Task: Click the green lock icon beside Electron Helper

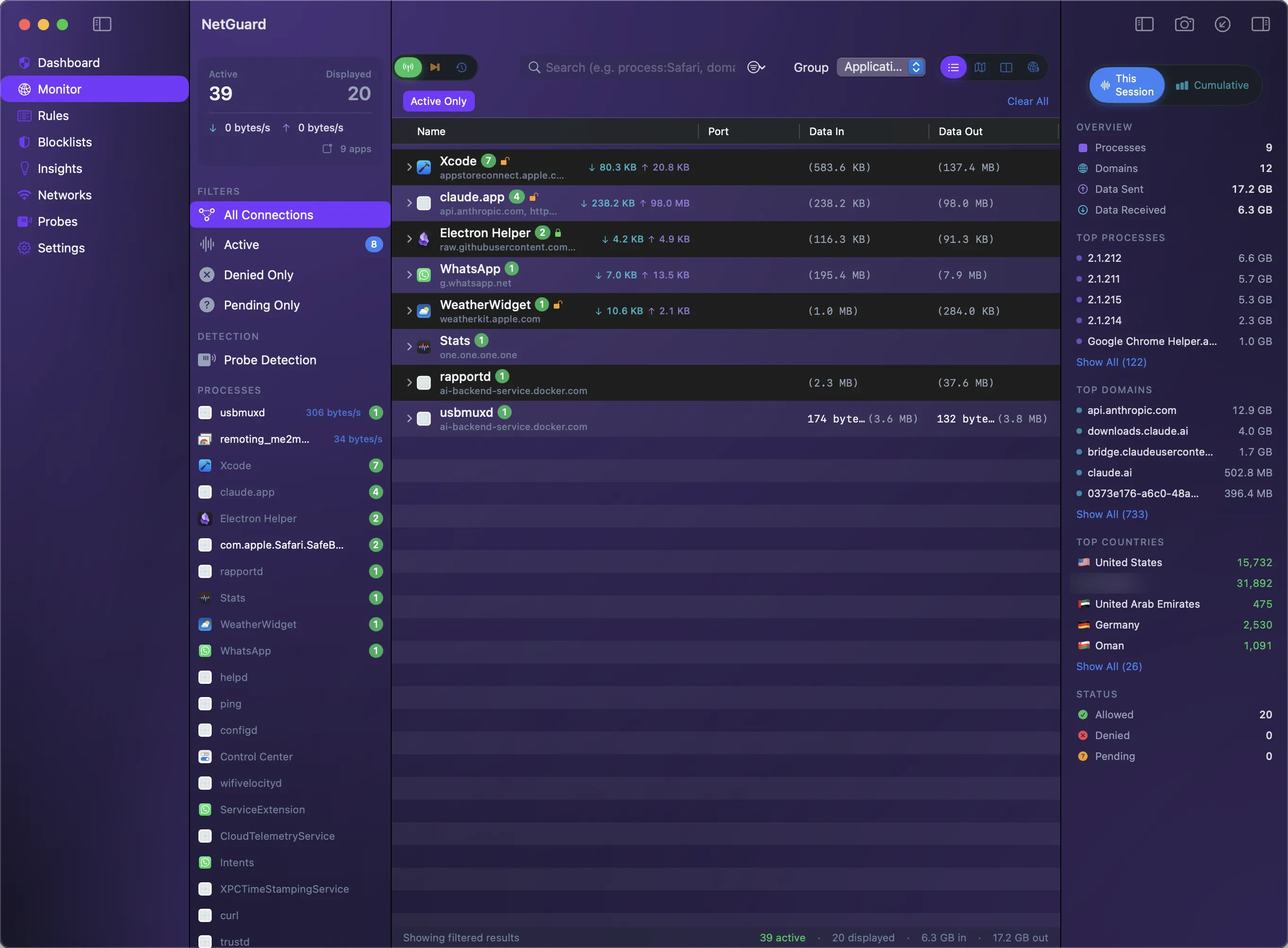Action: [558, 233]
